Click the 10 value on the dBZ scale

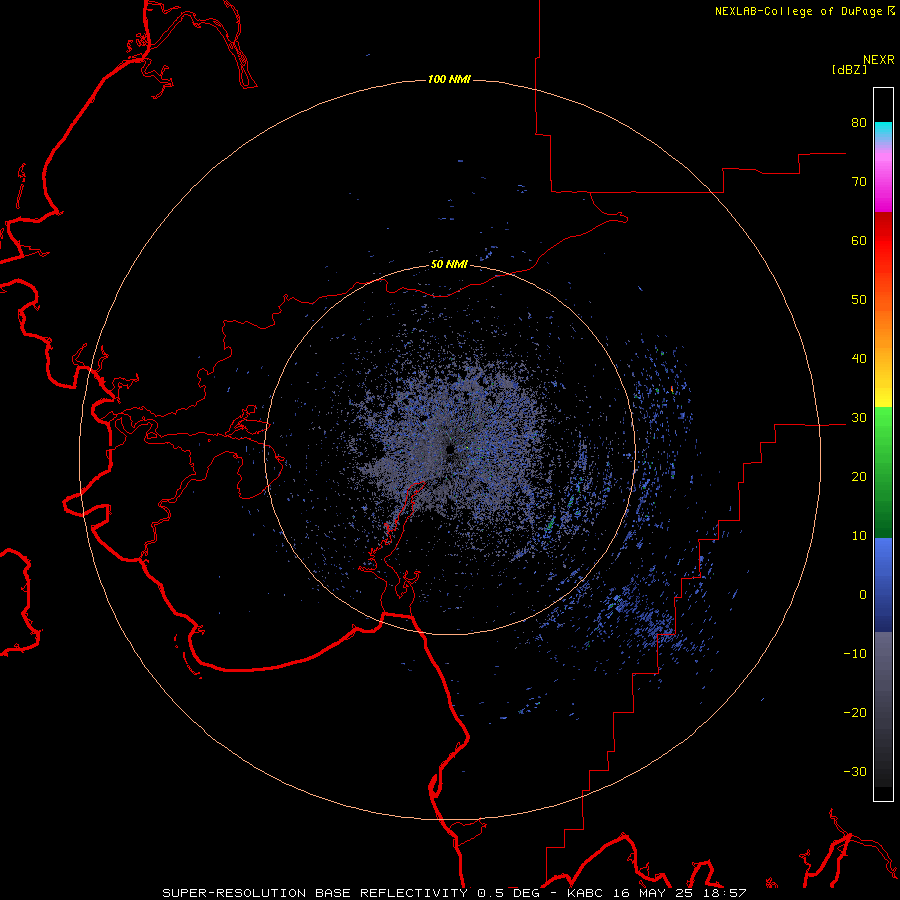pyautogui.click(x=859, y=536)
